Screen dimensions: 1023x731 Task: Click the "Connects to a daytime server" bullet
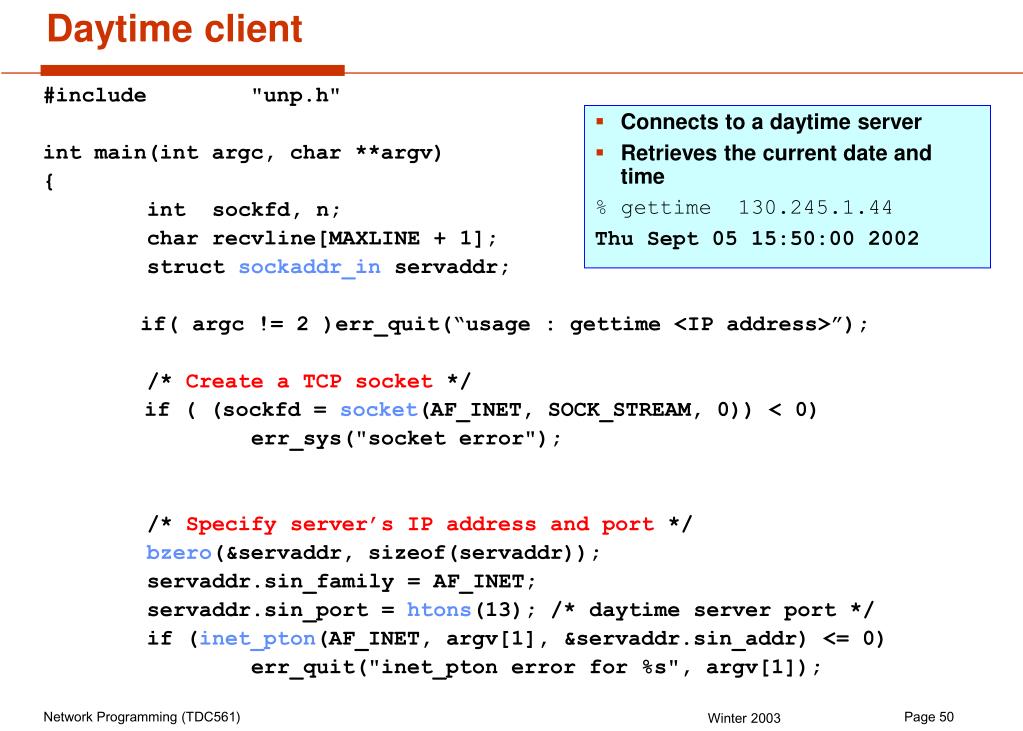[x=771, y=122]
